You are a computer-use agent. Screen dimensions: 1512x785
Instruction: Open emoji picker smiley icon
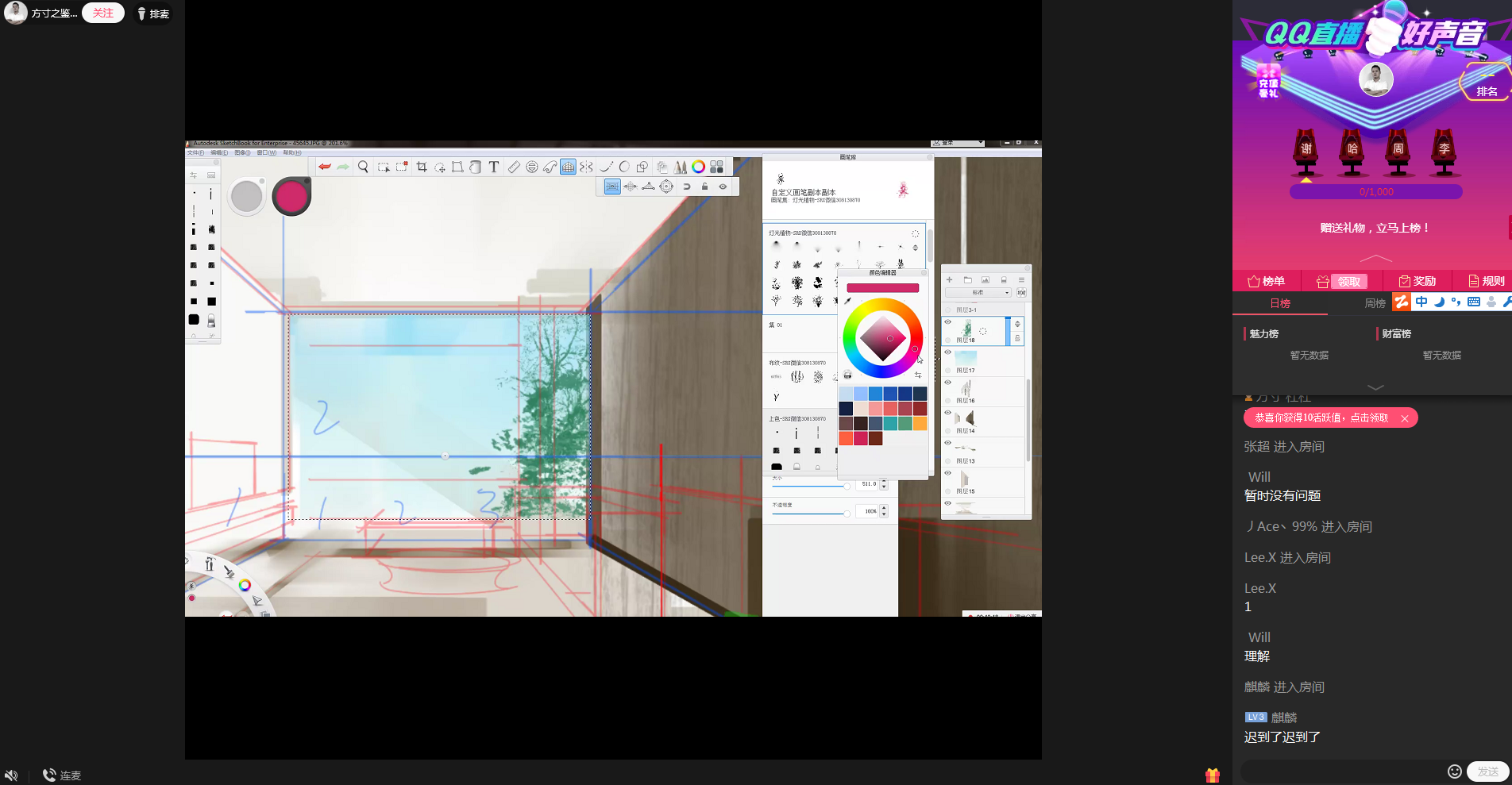1455,772
